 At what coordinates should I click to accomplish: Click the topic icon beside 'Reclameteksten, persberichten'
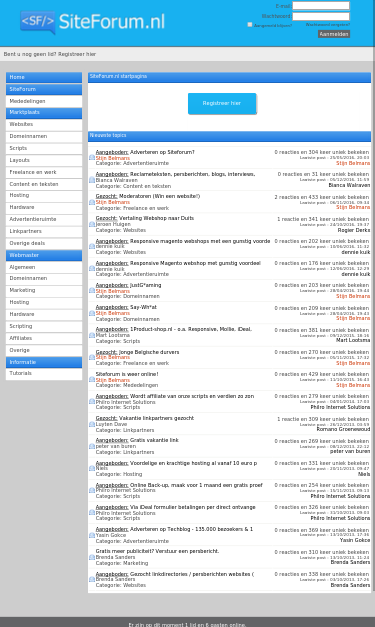[x=92, y=180]
